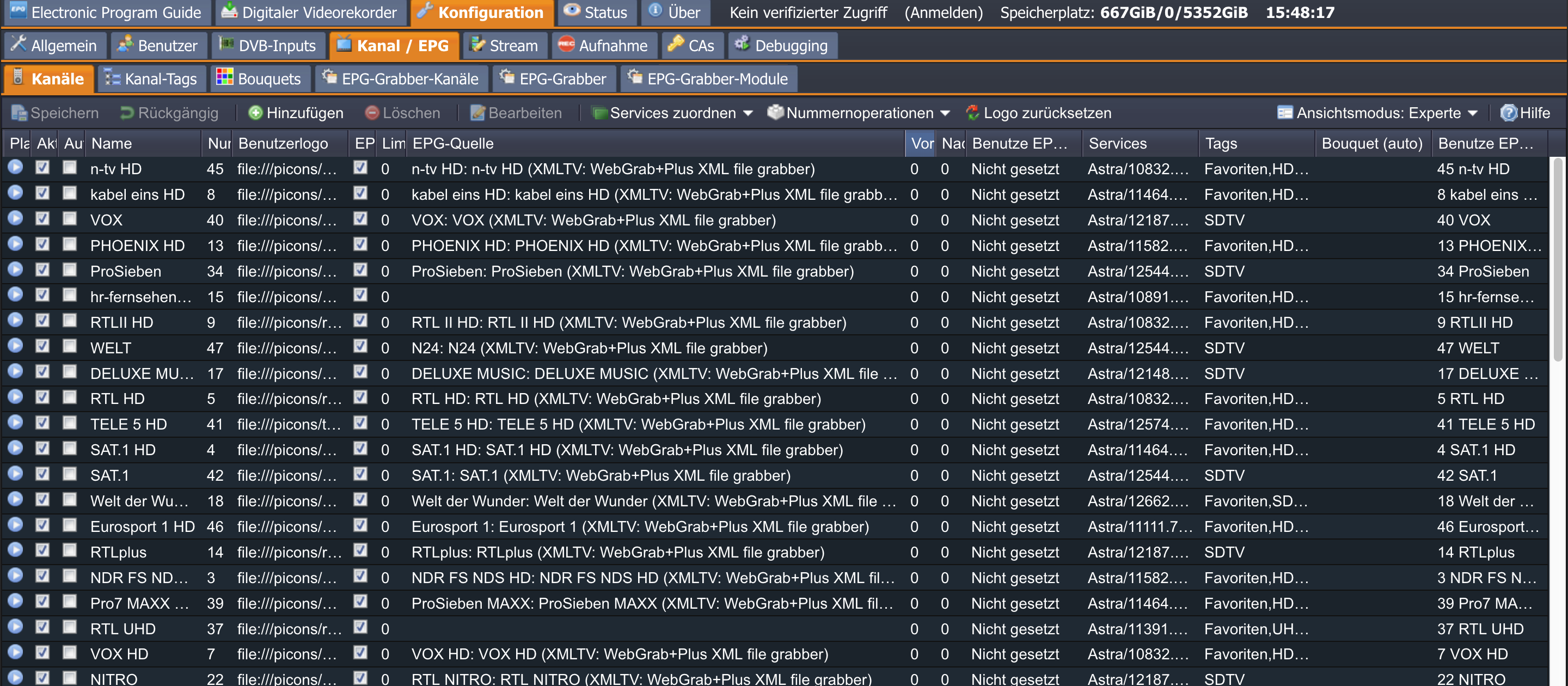Sort by Bouquet (auto) column header
This screenshot has height=686, width=1568.
1373,144
